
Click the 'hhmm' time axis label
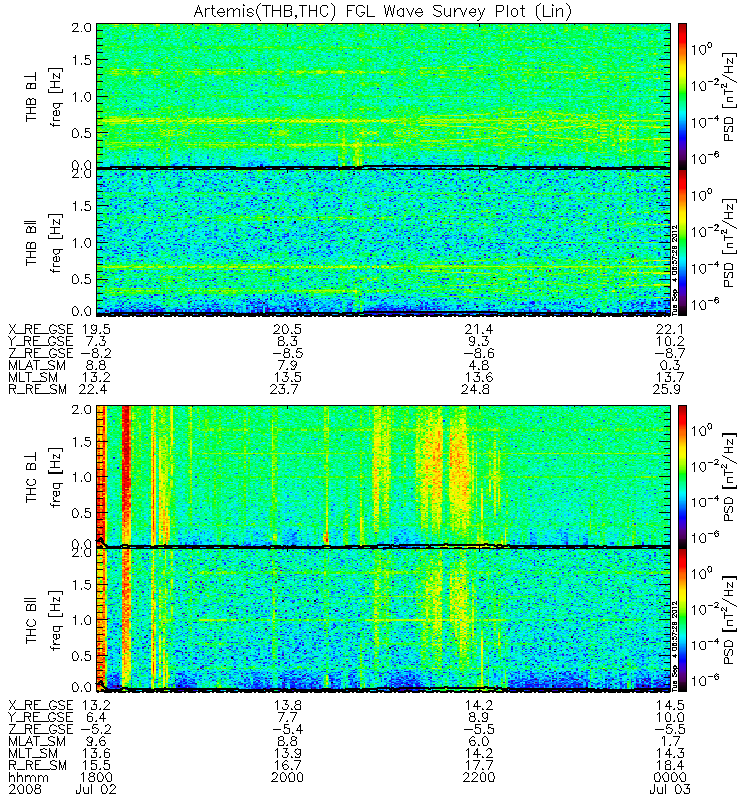click(x=29, y=778)
